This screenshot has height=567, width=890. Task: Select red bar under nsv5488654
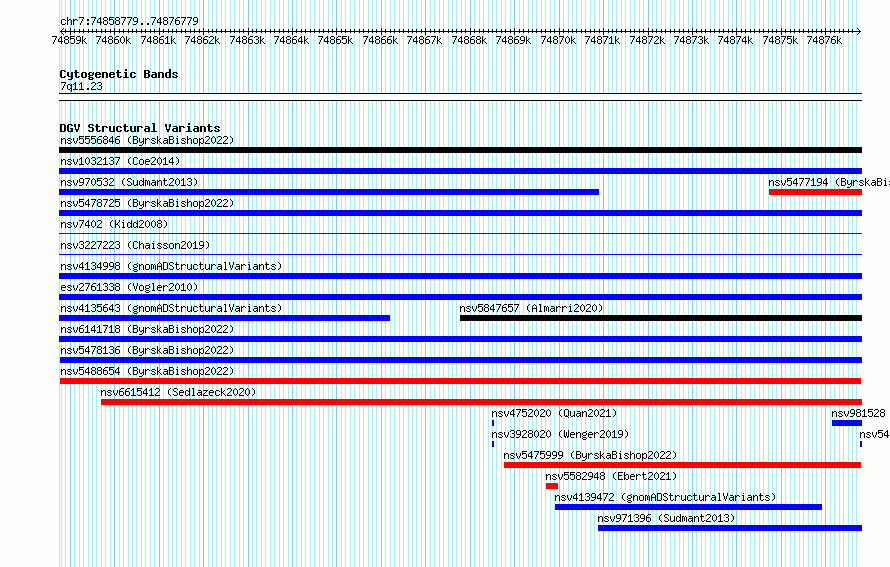pyautogui.click(x=460, y=381)
